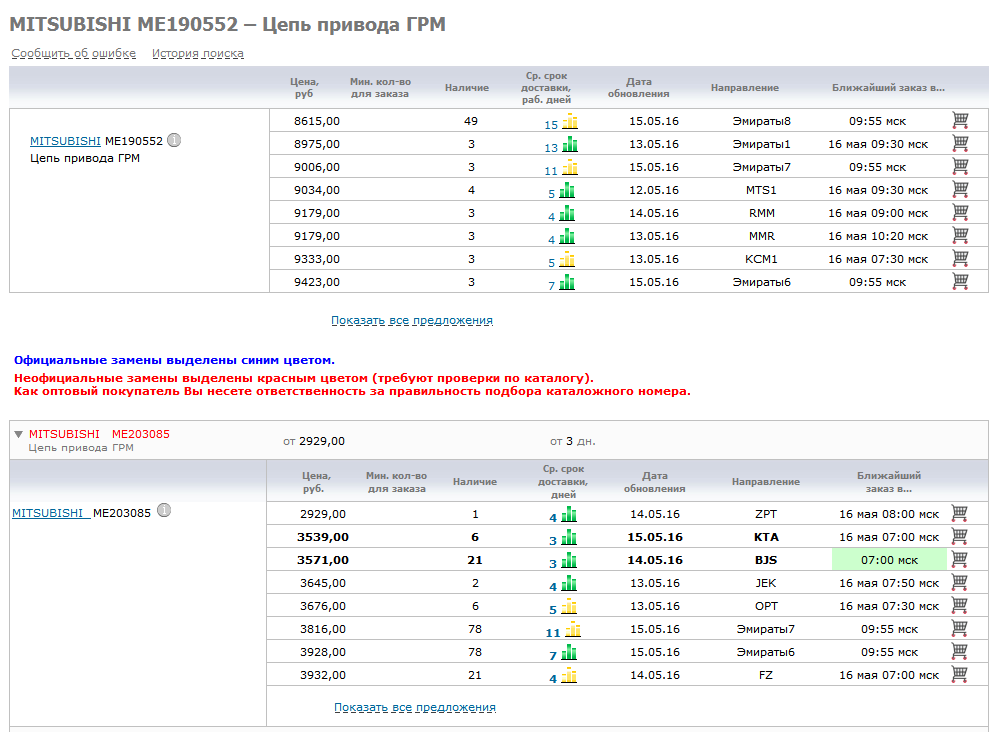This screenshot has height=732, width=995.
Task: Open info icon beside ME190552
Action: [174, 140]
